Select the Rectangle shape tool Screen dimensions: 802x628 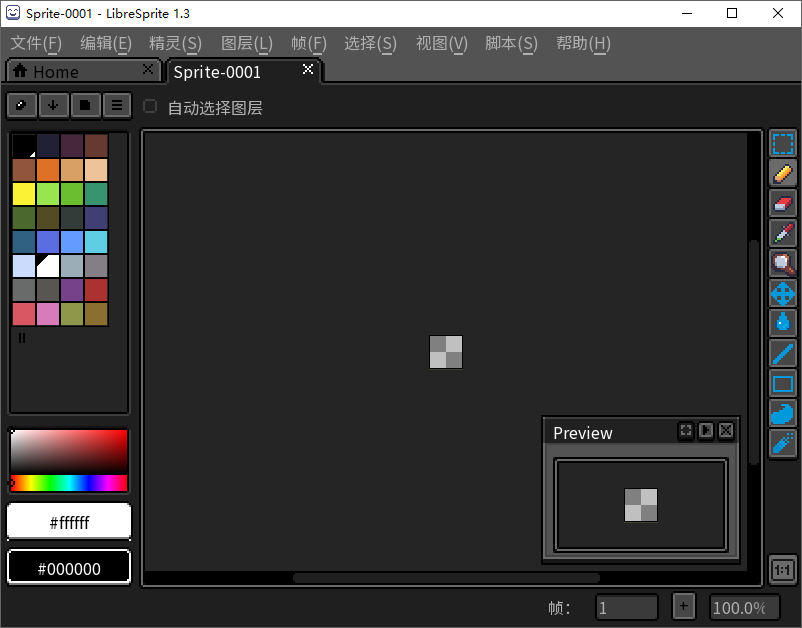[x=783, y=384]
